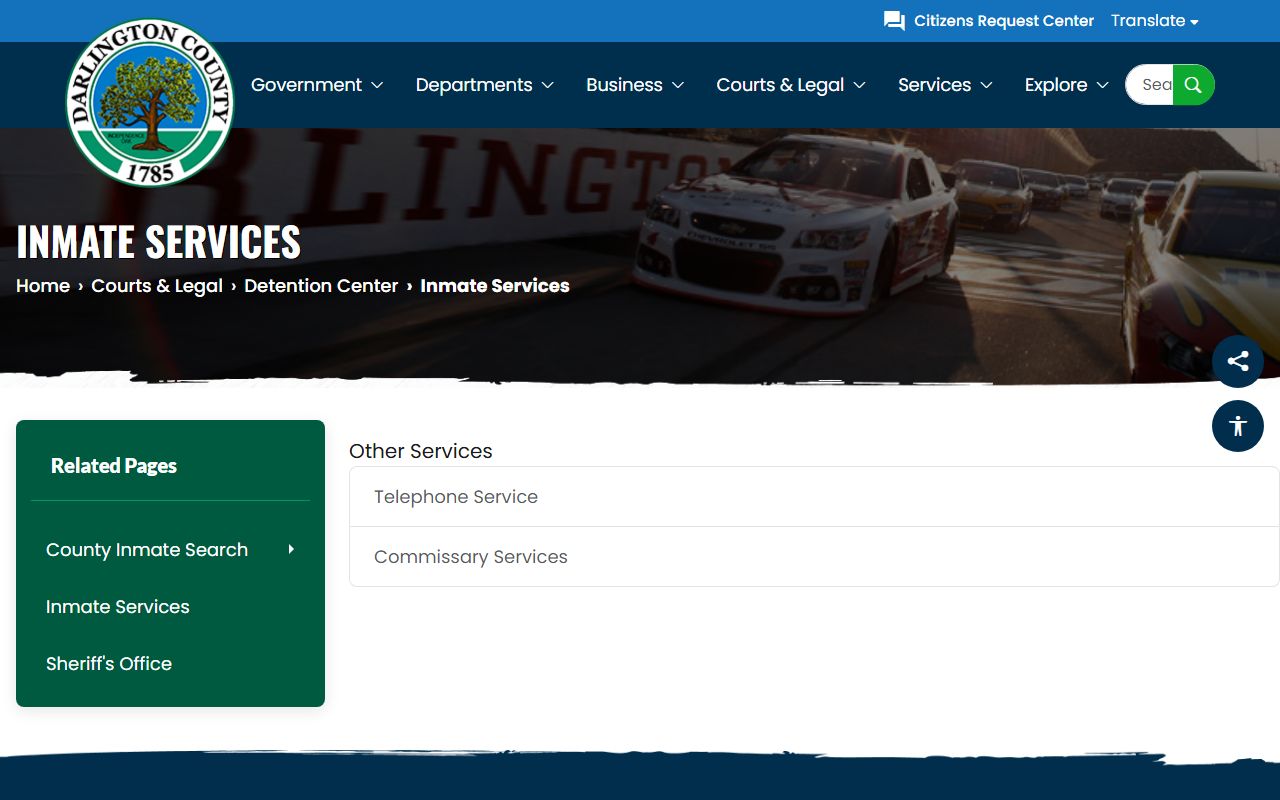Open Citizens Request Center link
Screen dimensions: 1280x800
click(1004, 21)
